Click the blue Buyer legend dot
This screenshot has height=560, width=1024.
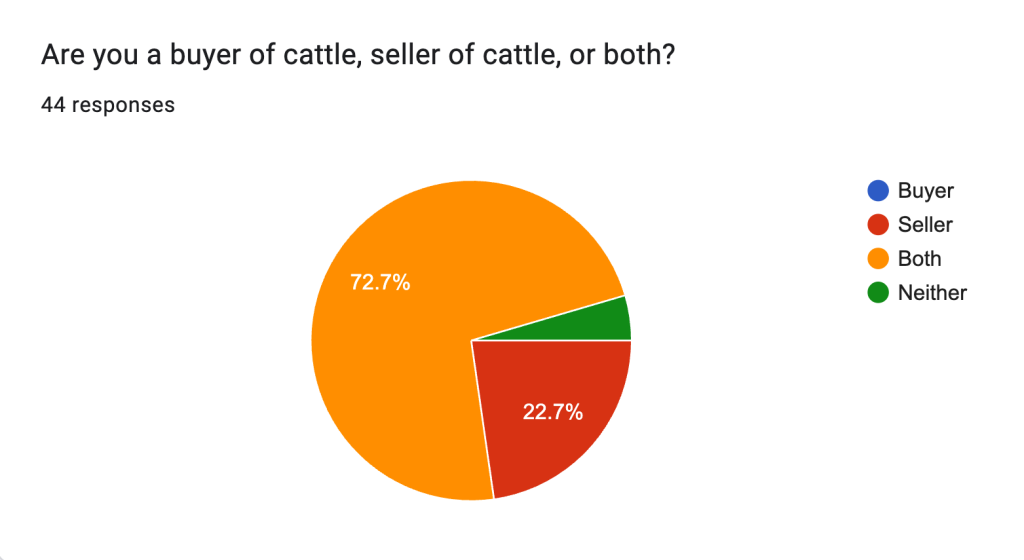[879, 191]
